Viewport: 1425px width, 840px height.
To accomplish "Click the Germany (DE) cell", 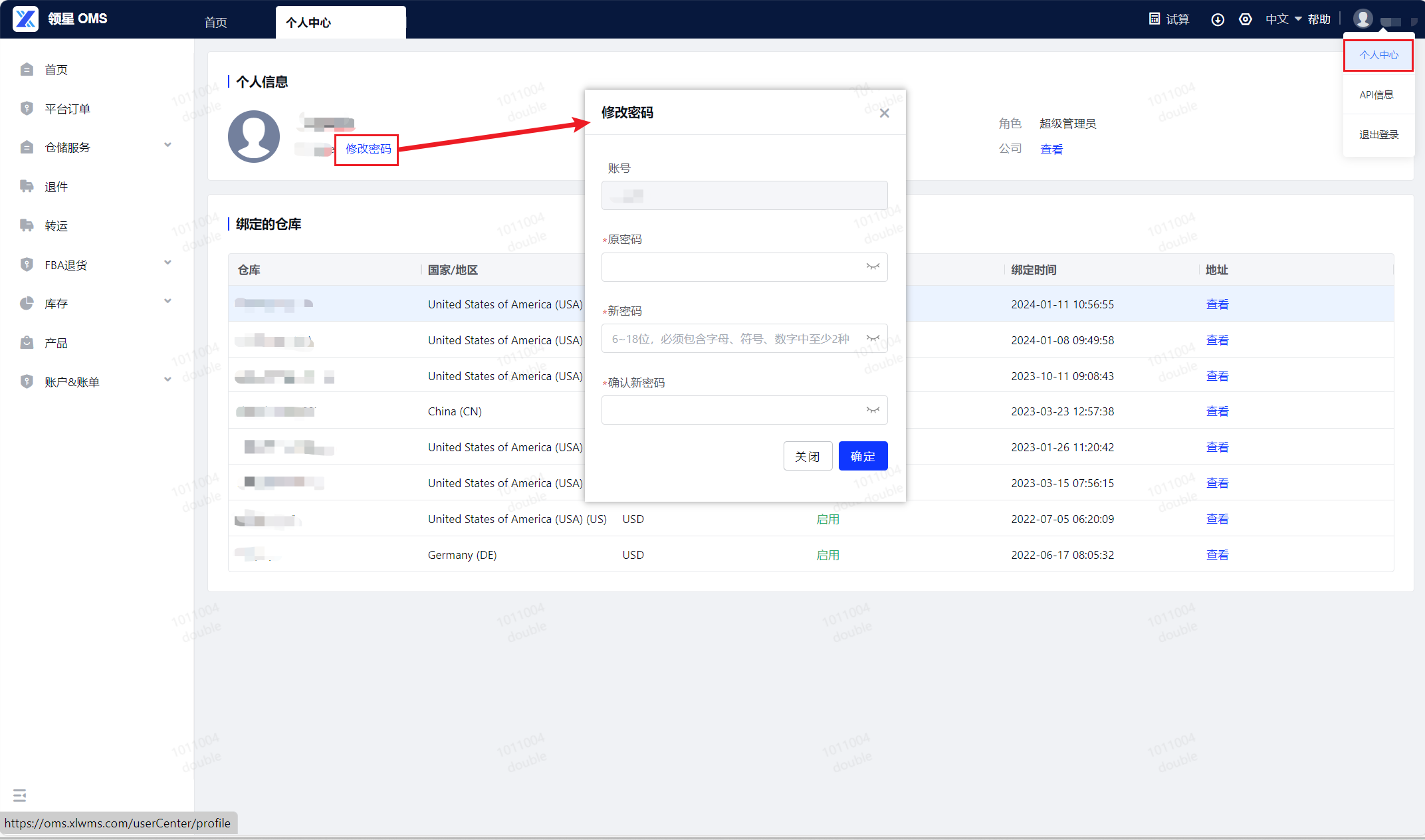I will click(x=462, y=555).
